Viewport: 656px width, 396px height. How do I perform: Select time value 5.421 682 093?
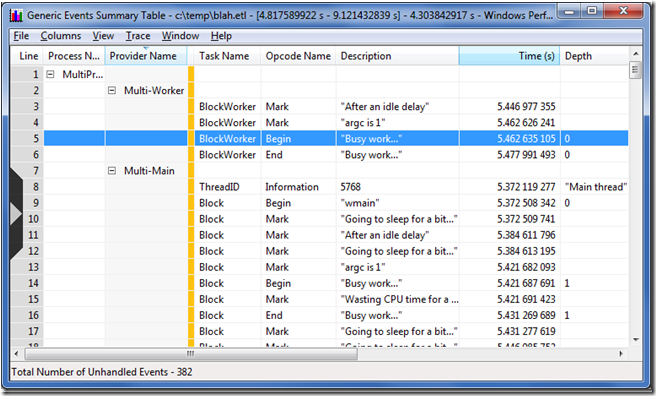[x=526, y=267]
